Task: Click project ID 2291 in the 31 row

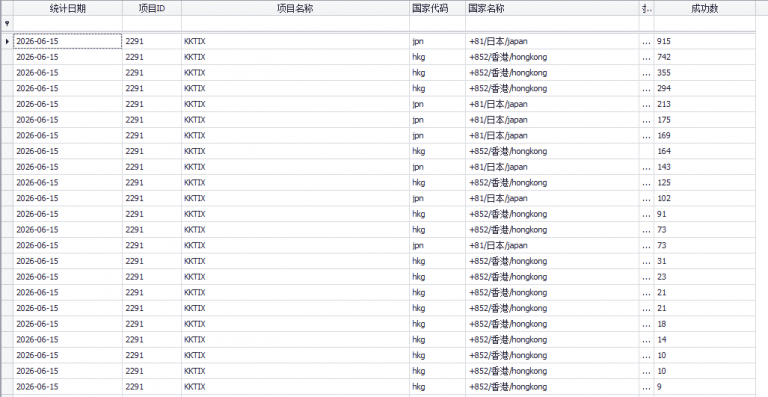Action: coord(152,261)
